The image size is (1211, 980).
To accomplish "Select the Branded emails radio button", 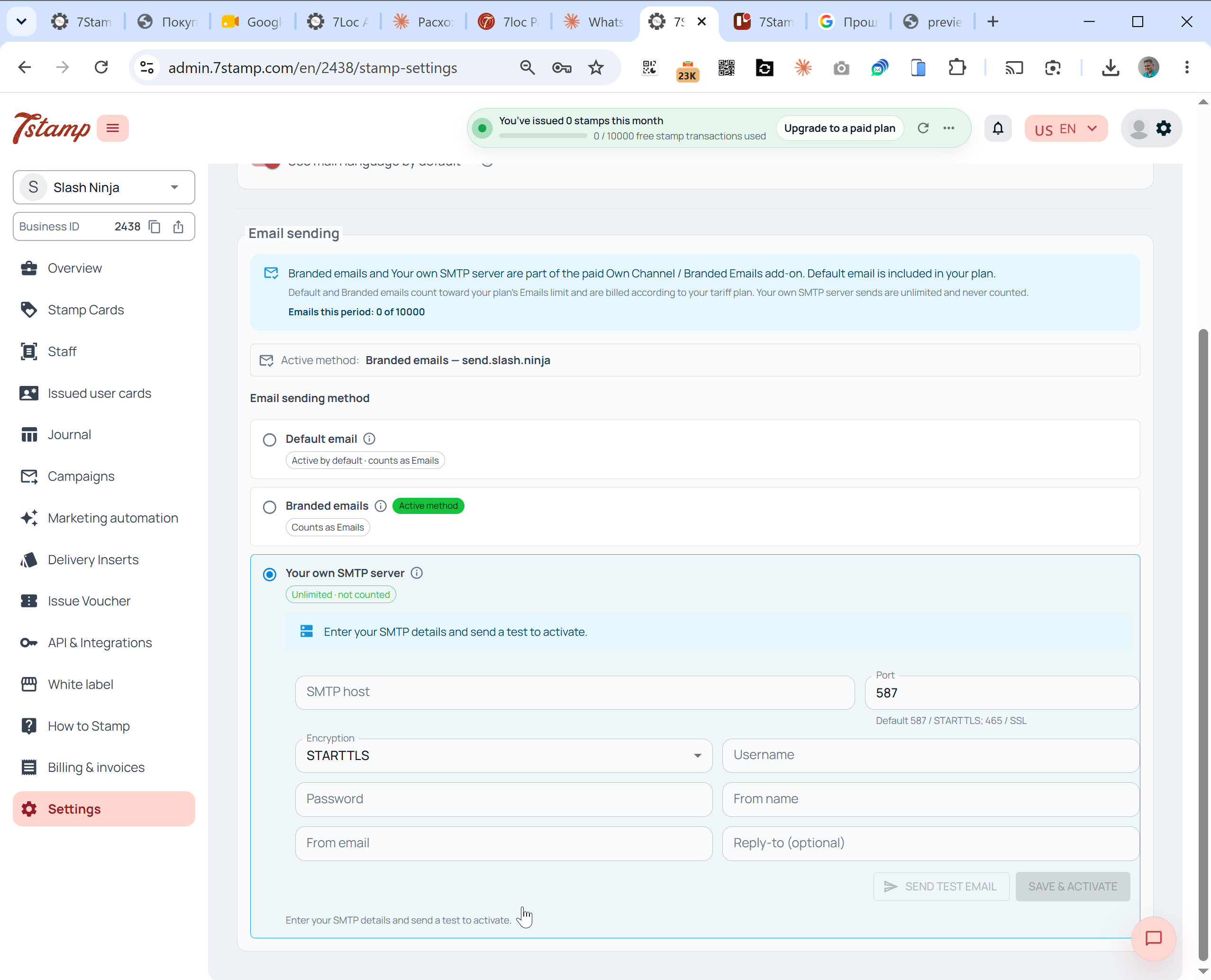I will pyautogui.click(x=269, y=507).
